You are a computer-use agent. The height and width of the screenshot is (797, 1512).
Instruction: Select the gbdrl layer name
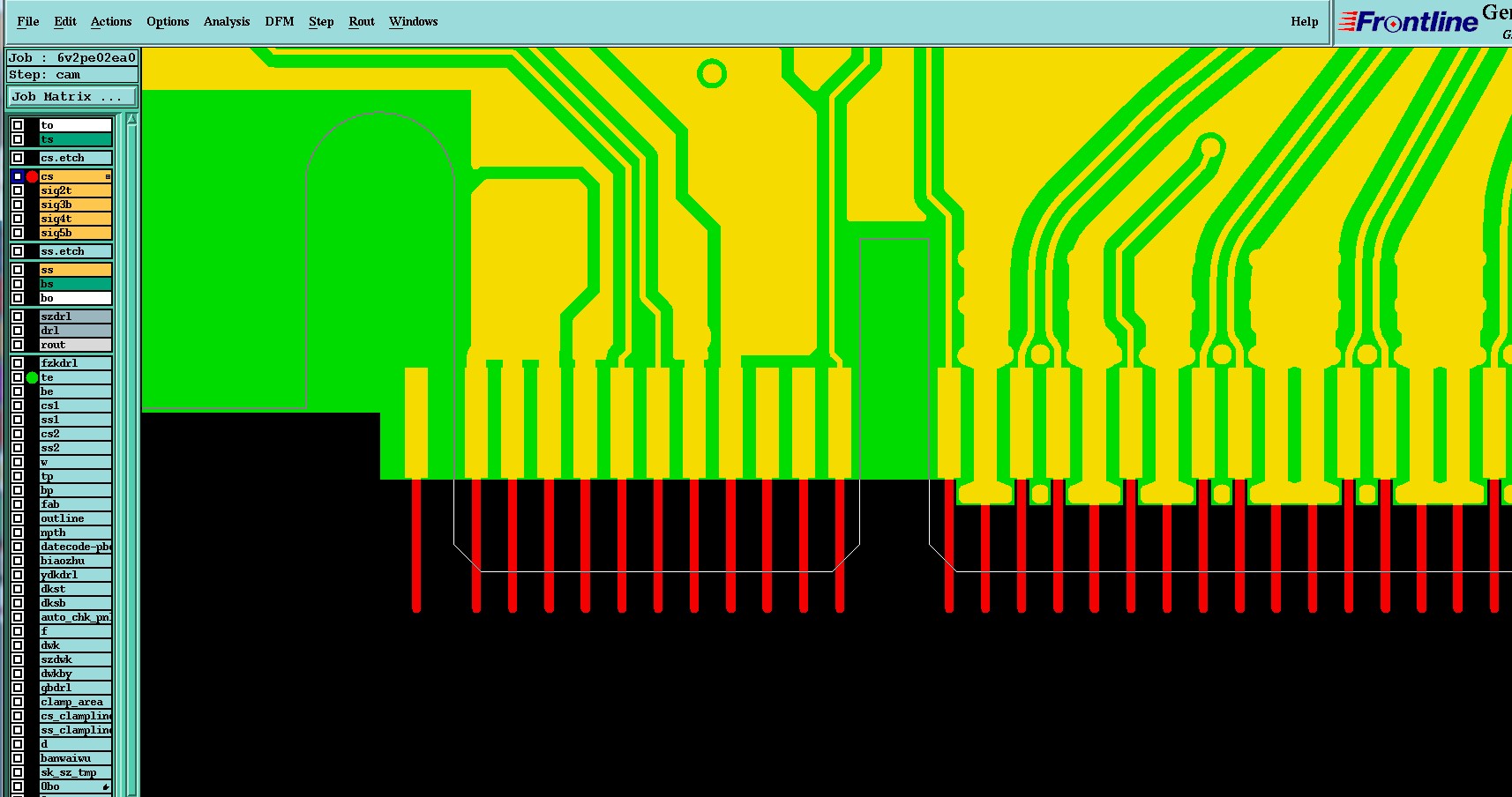click(x=76, y=688)
